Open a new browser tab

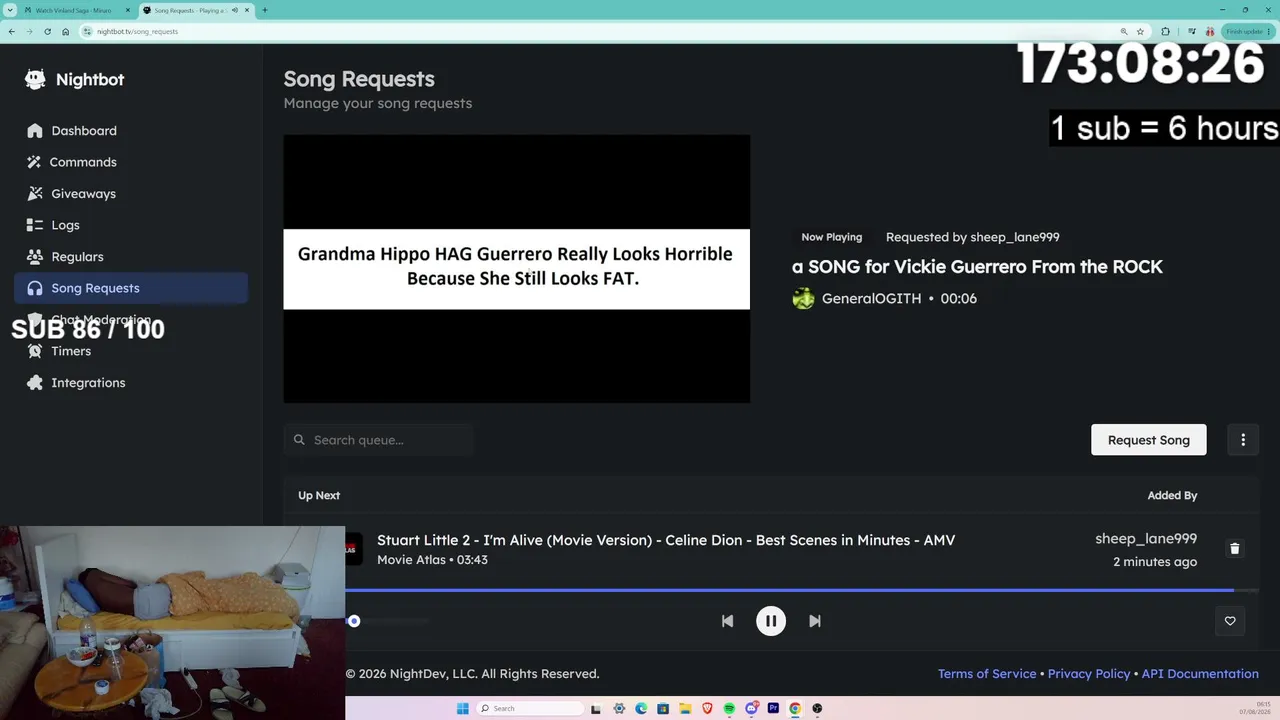pyautogui.click(x=265, y=10)
